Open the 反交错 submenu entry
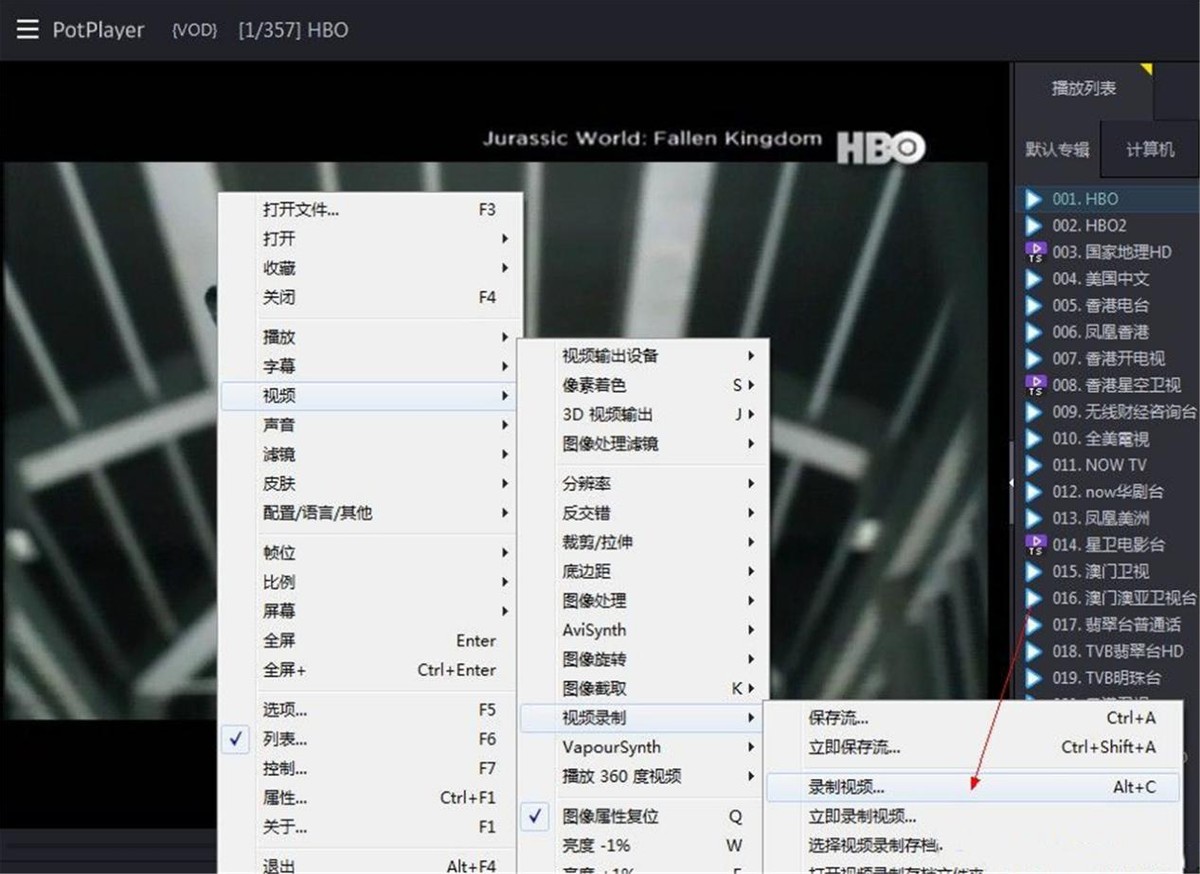The image size is (1200, 874). (x=644, y=513)
